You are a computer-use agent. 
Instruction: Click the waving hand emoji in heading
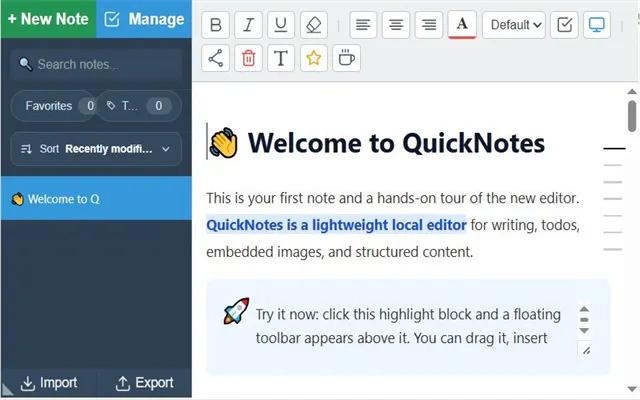pyautogui.click(x=223, y=143)
